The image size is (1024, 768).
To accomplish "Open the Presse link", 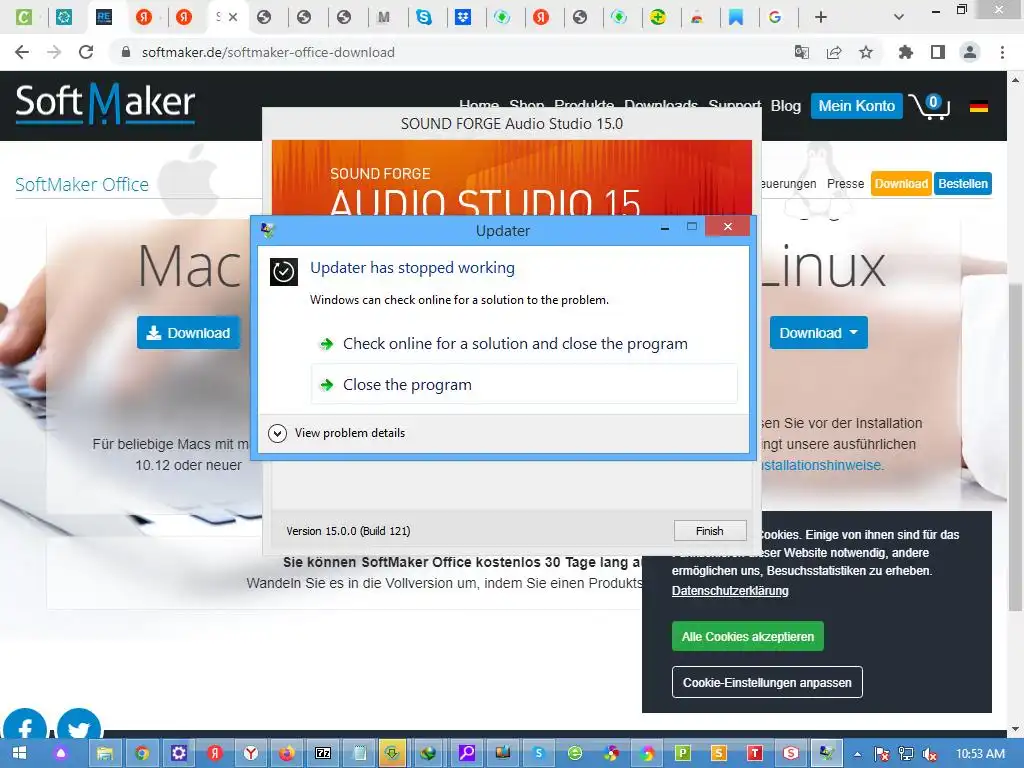I will click(x=845, y=184).
